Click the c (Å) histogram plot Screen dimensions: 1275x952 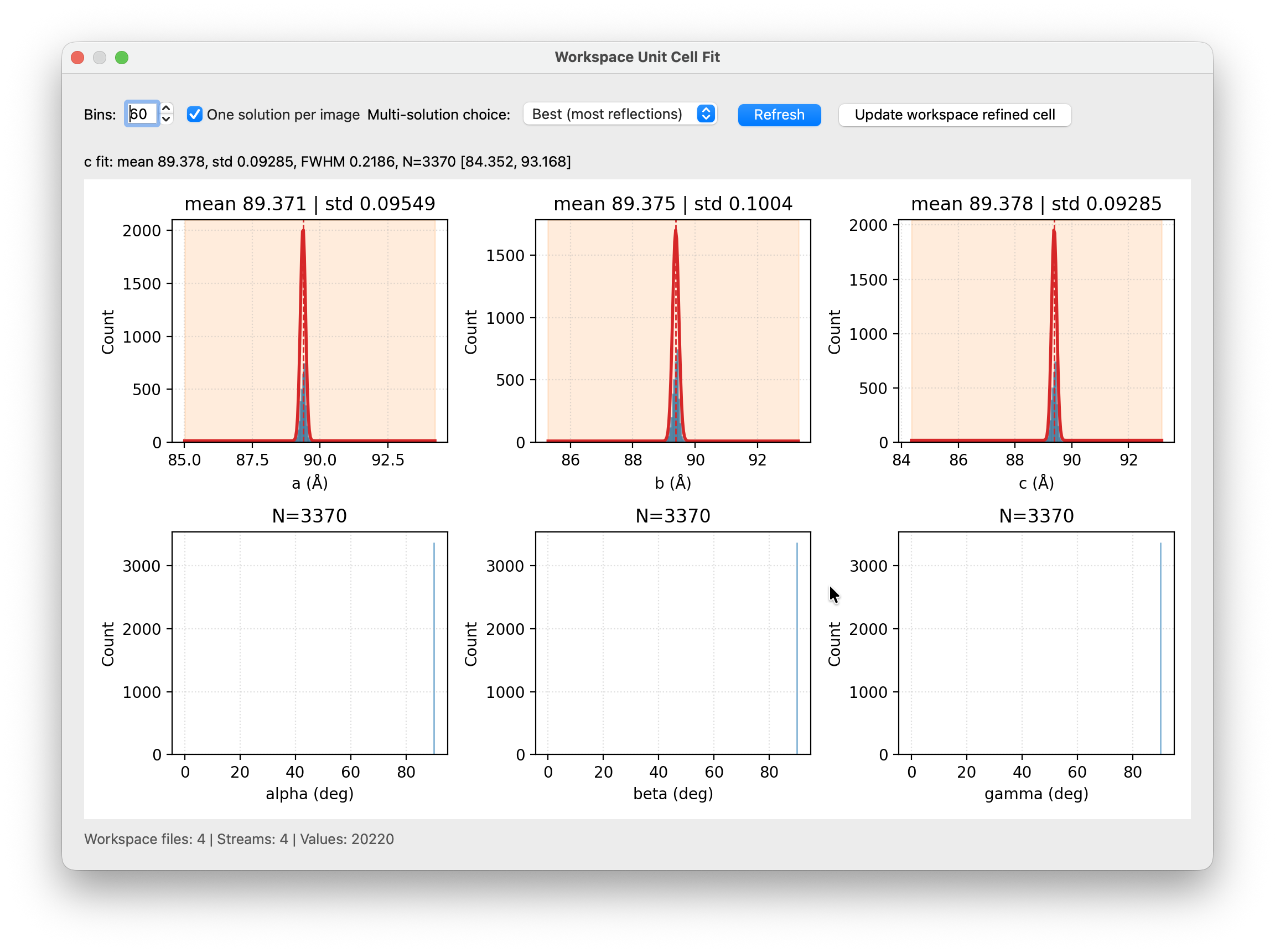(1036, 331)
